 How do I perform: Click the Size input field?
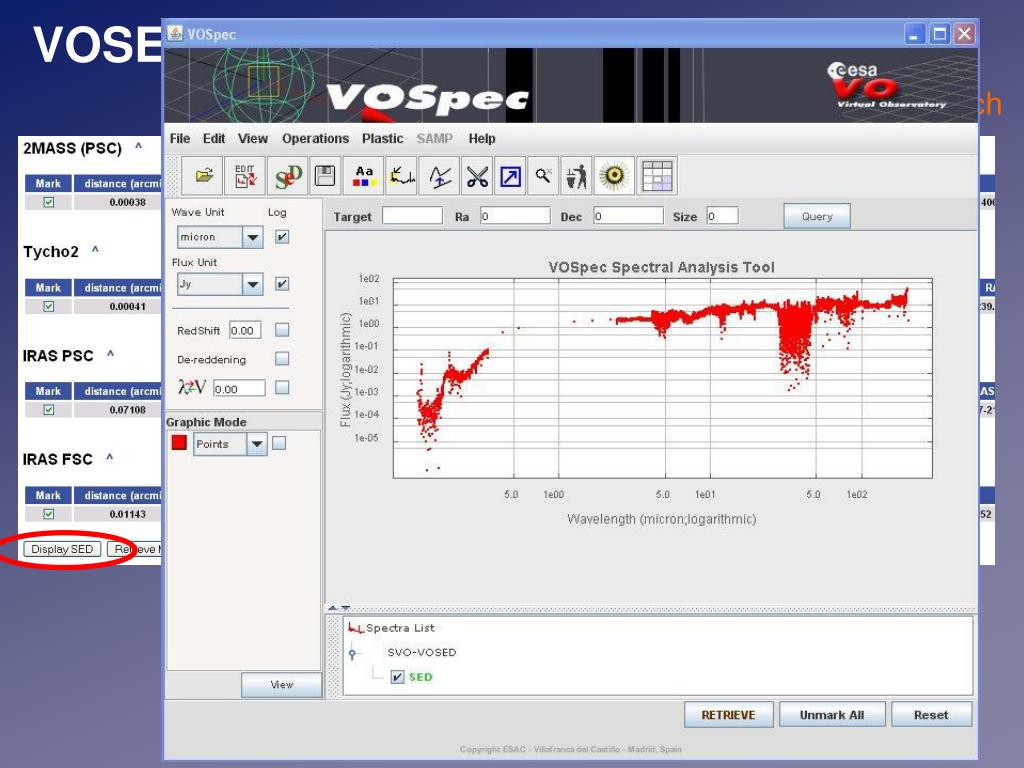point(722,216)
